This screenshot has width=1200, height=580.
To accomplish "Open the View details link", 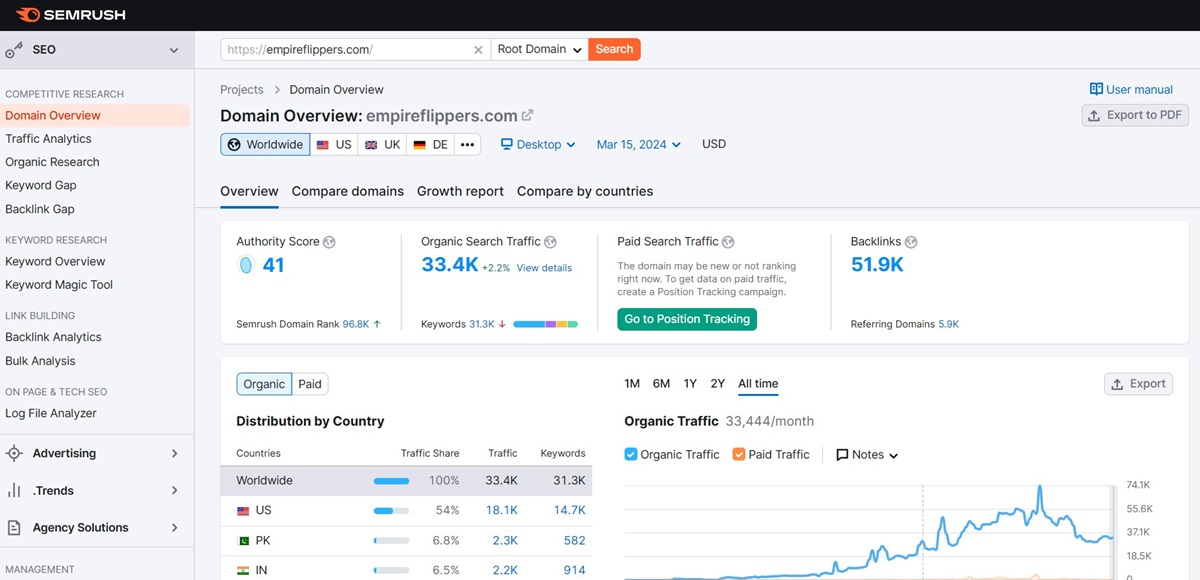I will pyautogui.click(x=544, y=268).
